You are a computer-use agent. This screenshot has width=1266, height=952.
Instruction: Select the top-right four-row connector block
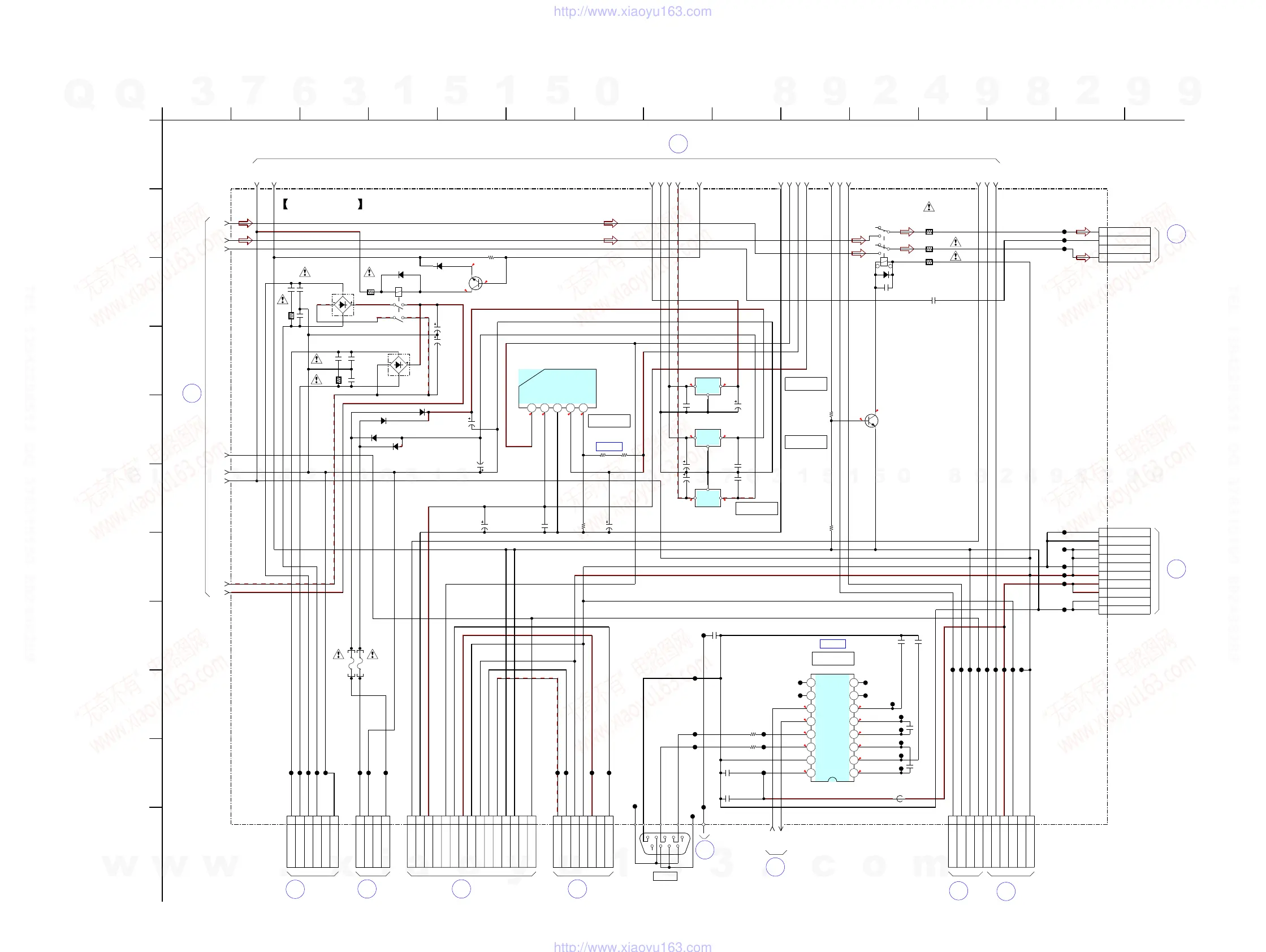[x=1124, y=245]
